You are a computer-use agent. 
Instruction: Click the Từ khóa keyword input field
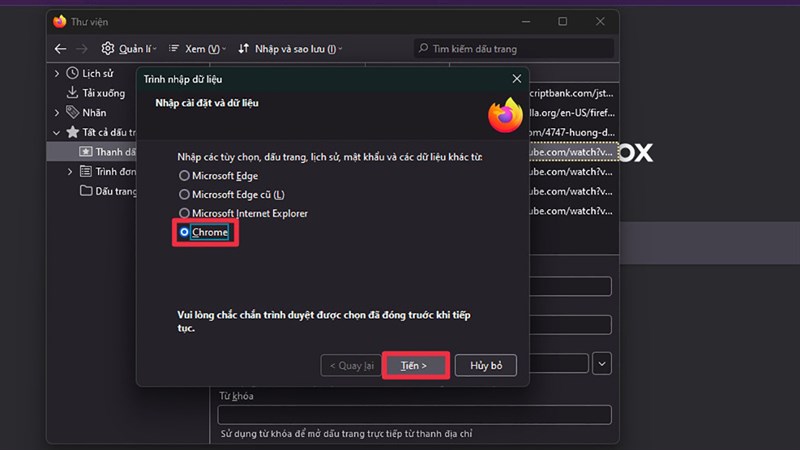coord(414,415)
